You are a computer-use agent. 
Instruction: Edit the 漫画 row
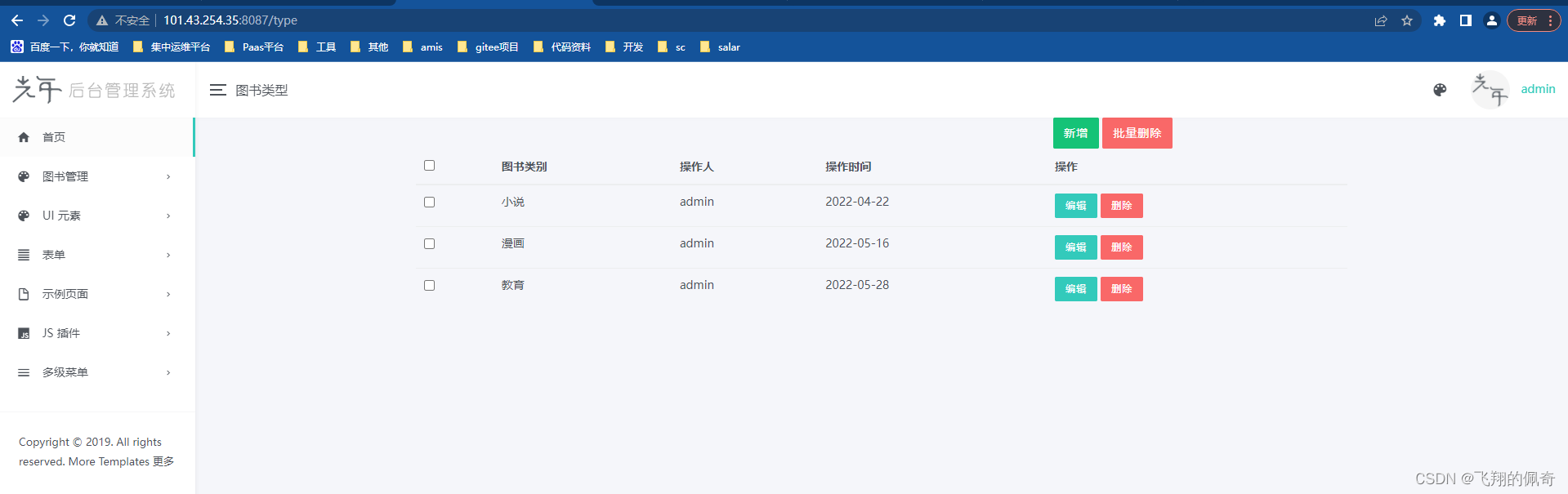point(1075,247)
